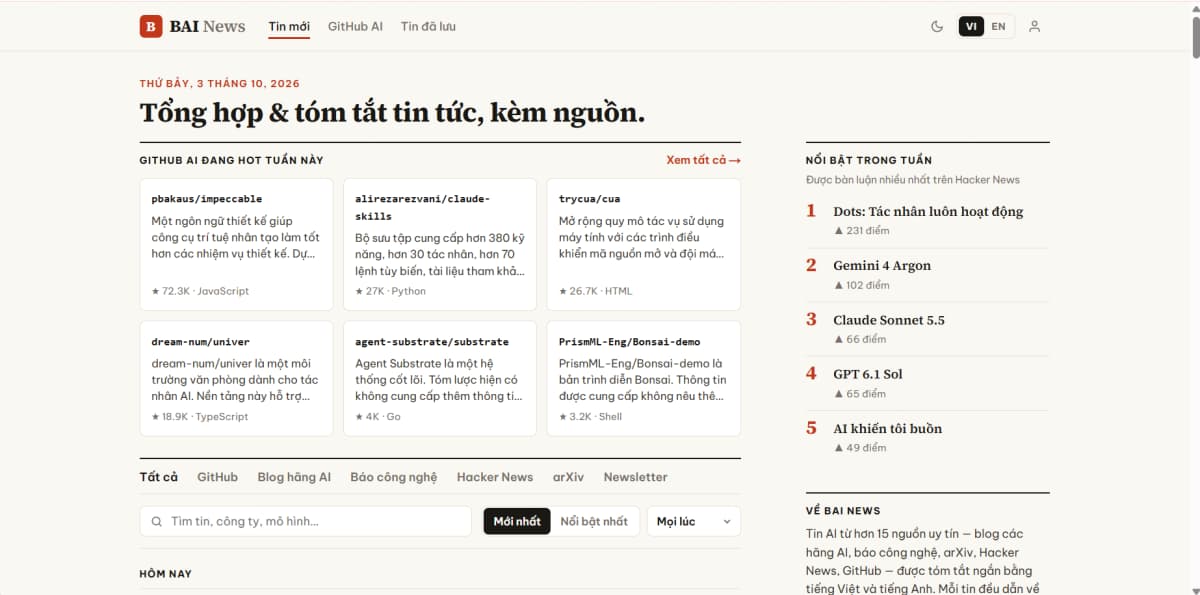
Task: Open the agent-substrate/substrate repo card
Action: tap(440, 378)
